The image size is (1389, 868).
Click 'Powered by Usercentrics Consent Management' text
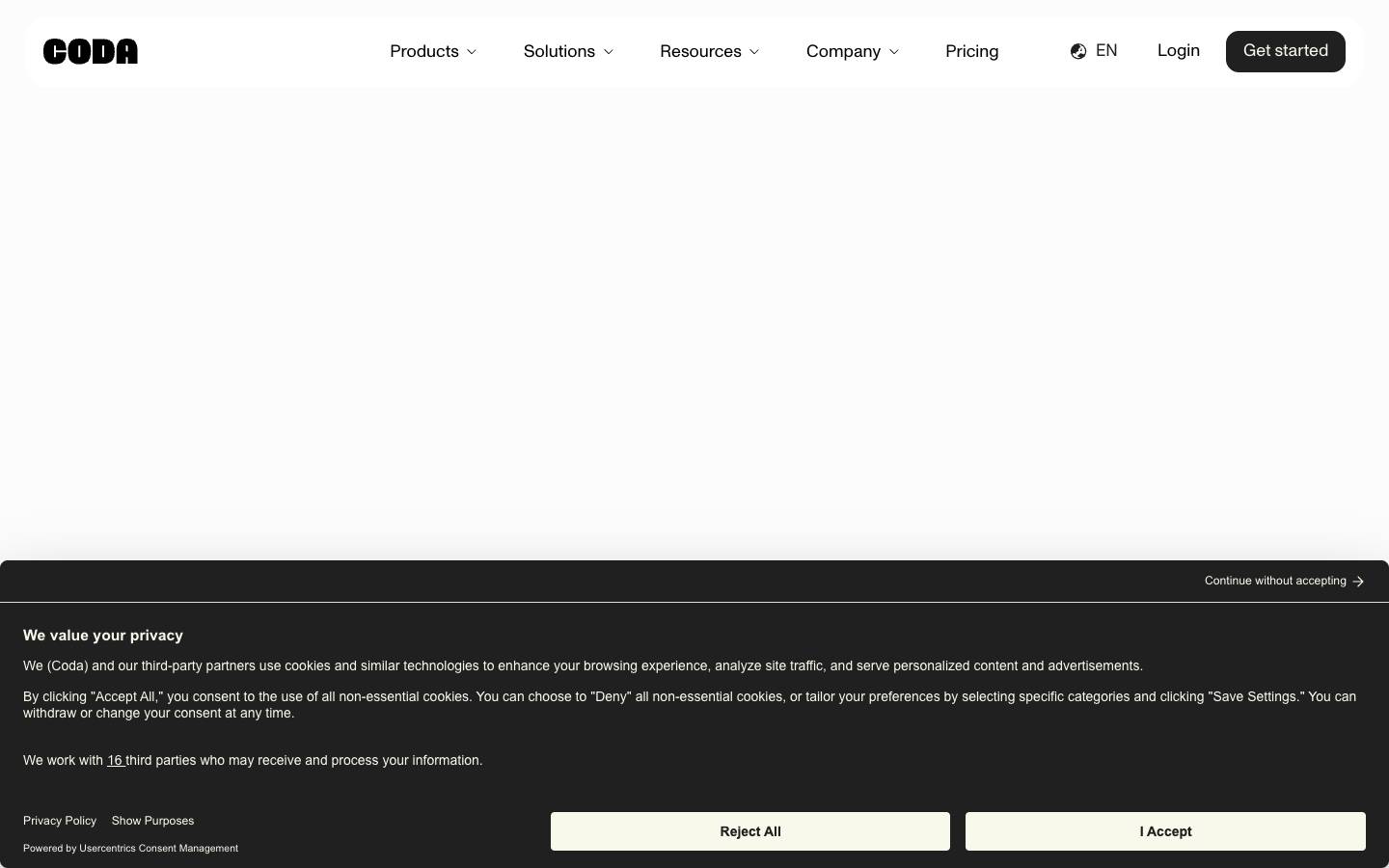tap(130, 849)
